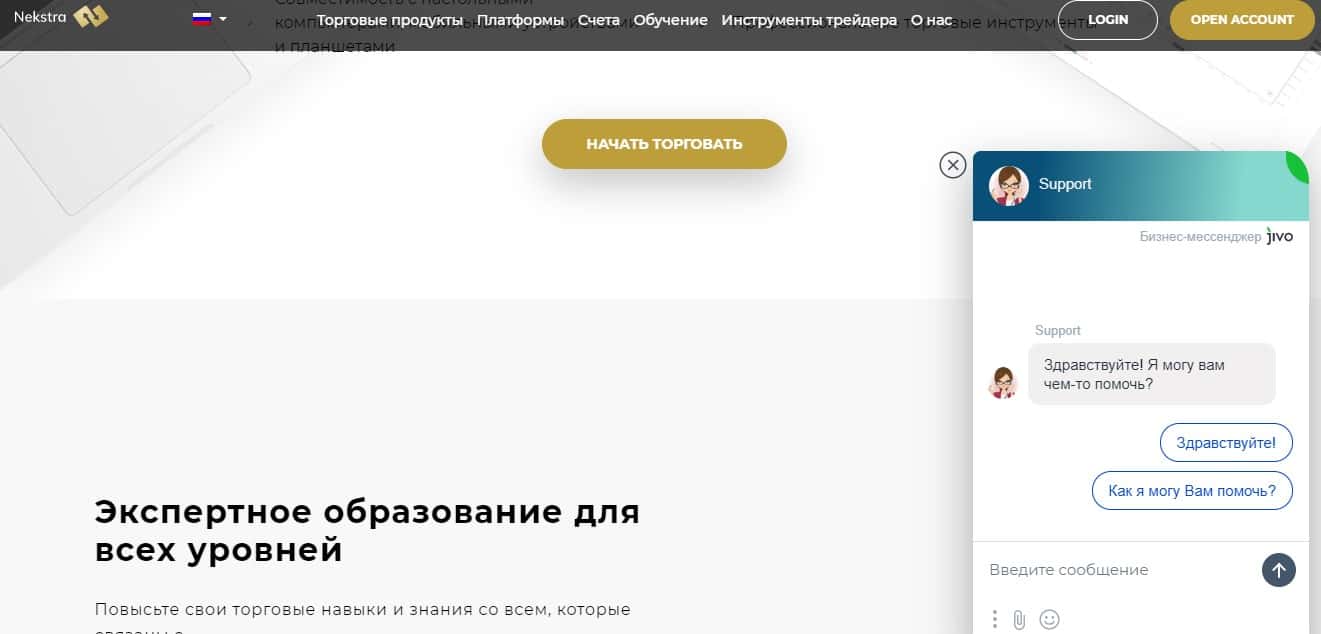Choose the Здравствуйте! quick reply
The image size is (1321, 634).
(x=1226, y=443)
